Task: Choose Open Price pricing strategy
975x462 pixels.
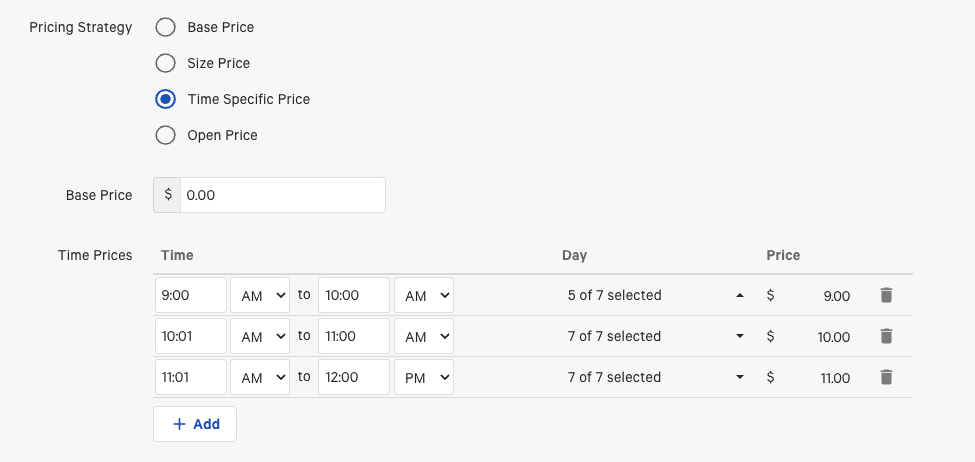Action: tap(166, 135)
